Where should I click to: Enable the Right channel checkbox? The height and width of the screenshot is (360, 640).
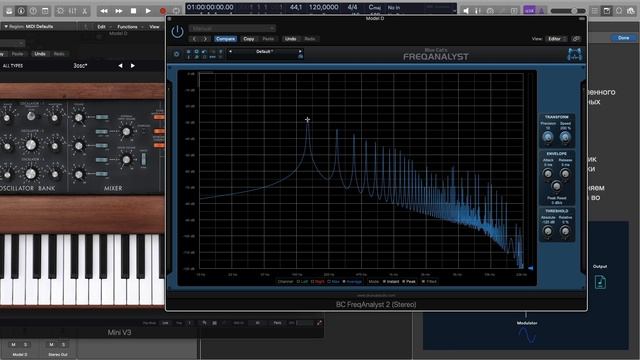click(313, 282)
